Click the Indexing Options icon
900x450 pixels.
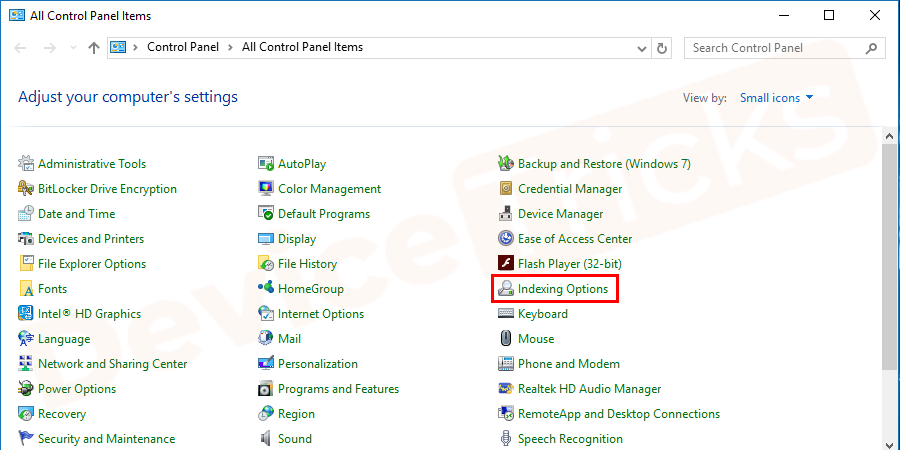point(506,289)
